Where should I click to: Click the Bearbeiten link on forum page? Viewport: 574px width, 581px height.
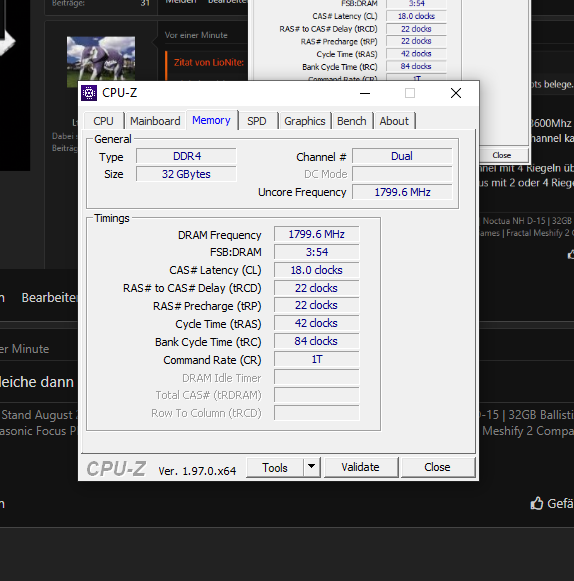coord(50,298)
